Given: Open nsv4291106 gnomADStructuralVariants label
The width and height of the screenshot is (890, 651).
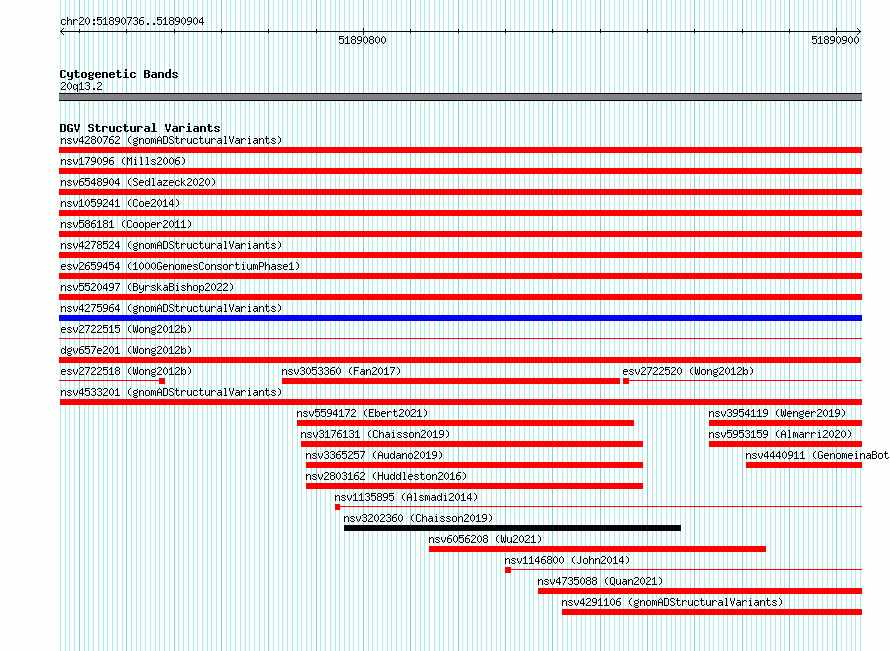Looking at the screenshot, I should pyautogui.click(x=672, y=602).
